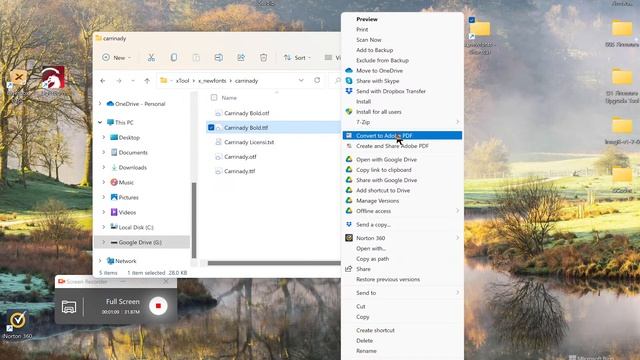This screenshot has width=640, height=360.
Task: Click the Norton 360 icon in context menu
Action: [x=349, y=238]
